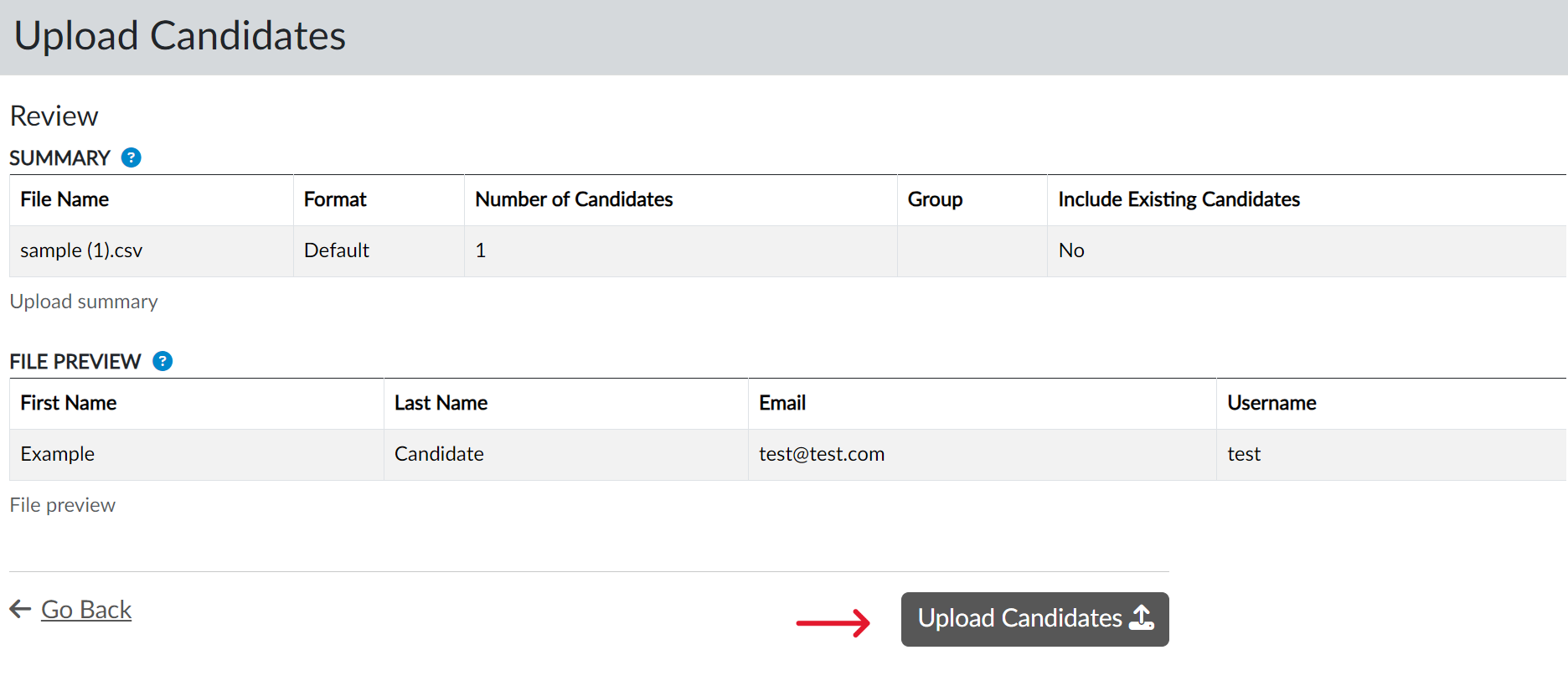Click the upload icon in the Upload Candidates button
Viewport: 1568px width, 681px height.
(1142, 618)
